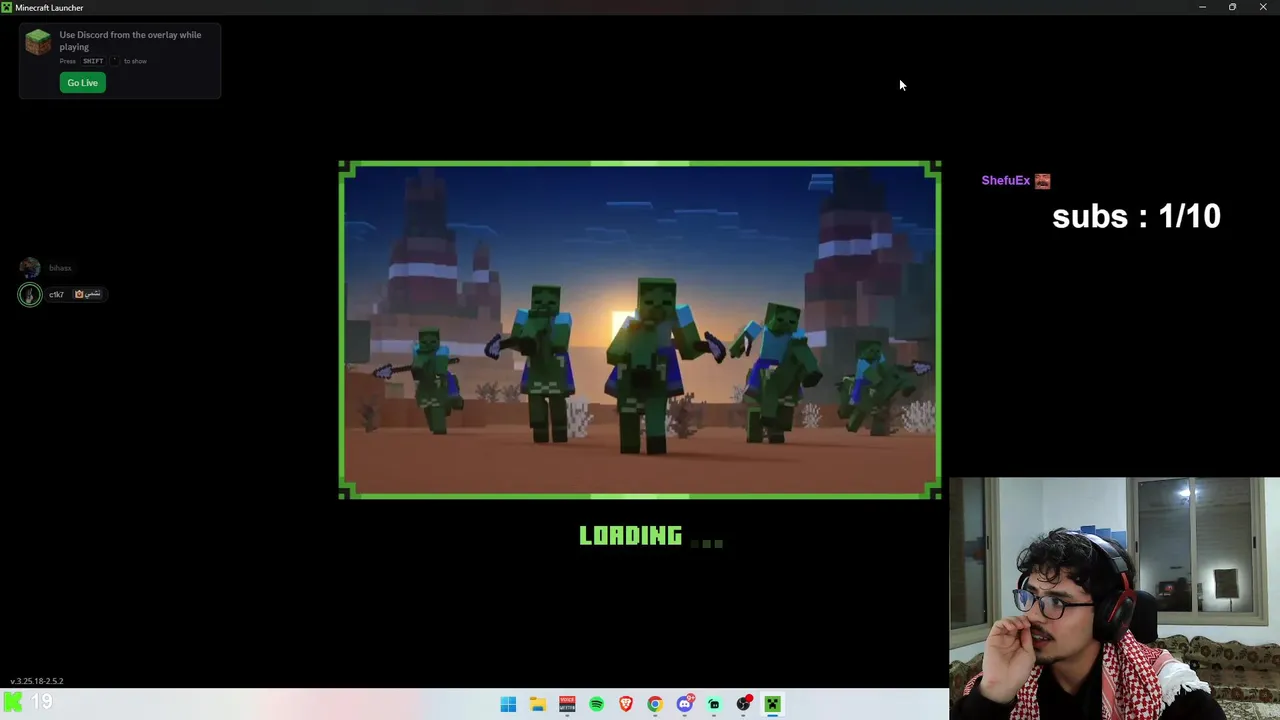Click the subs : 1/10 counter text

click(1136, 216)
